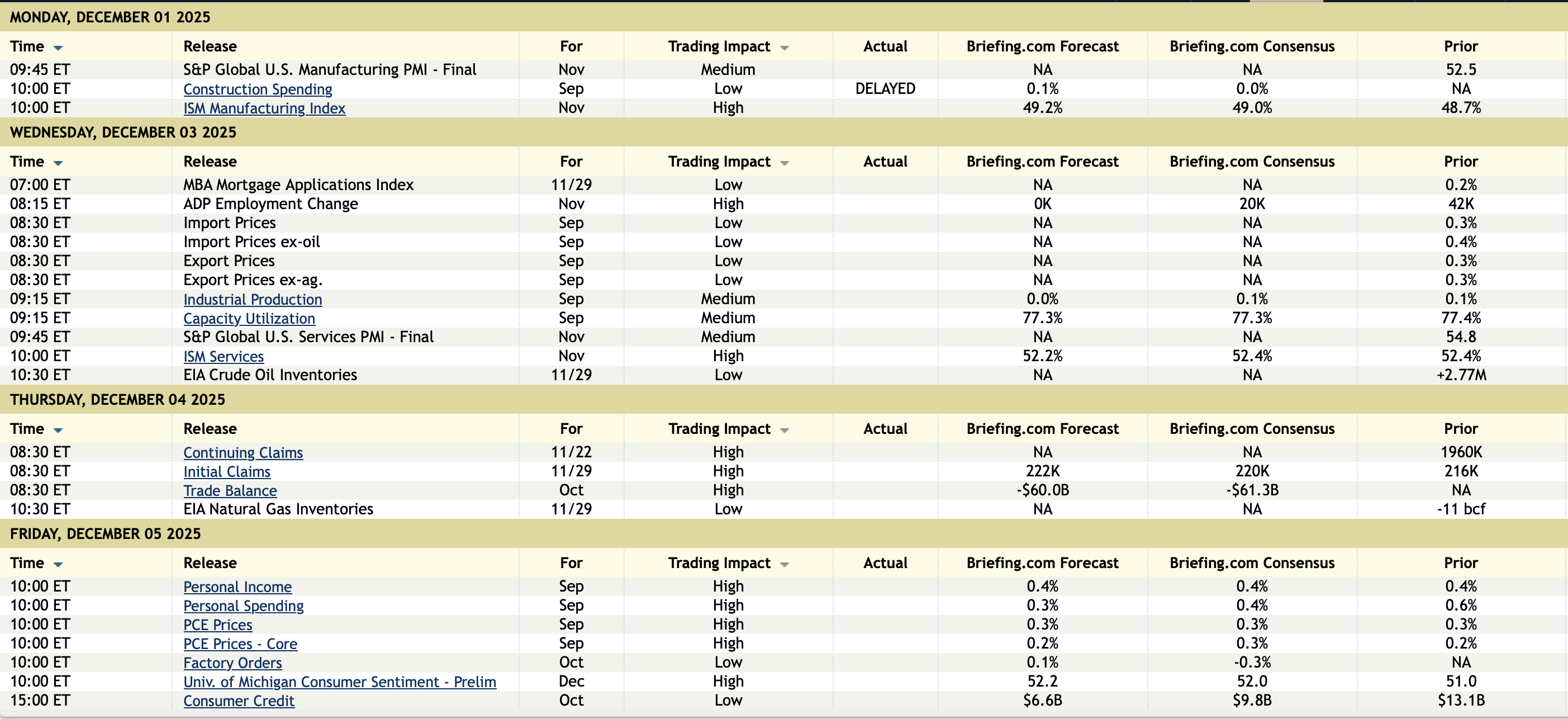This screenshot has width=1568, height=719.
Task: Open the Continuing Claims release
Action: pyautogui.click(x=243, y=452)
